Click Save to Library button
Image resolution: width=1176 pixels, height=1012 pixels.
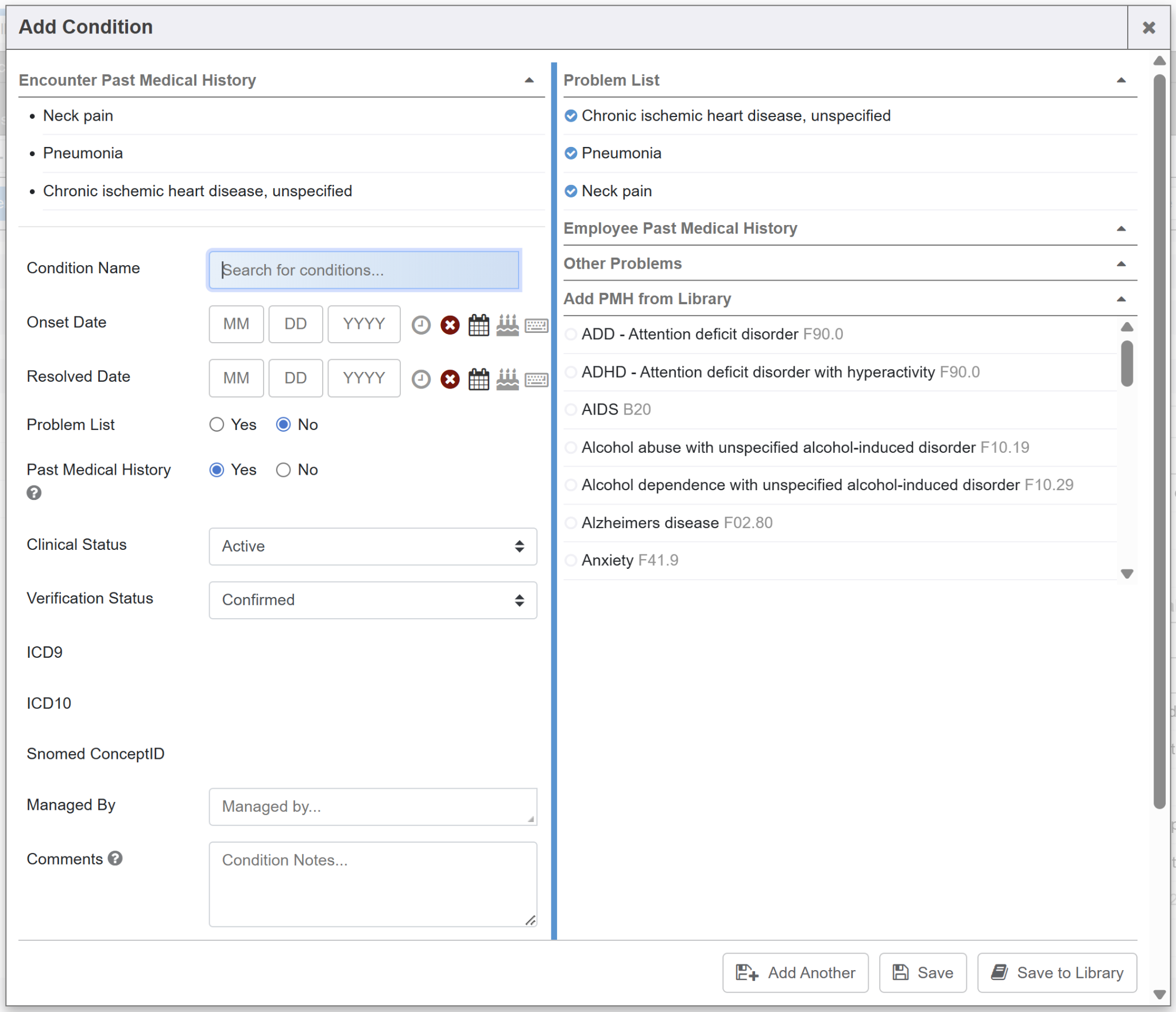(x=1057, y=973)
